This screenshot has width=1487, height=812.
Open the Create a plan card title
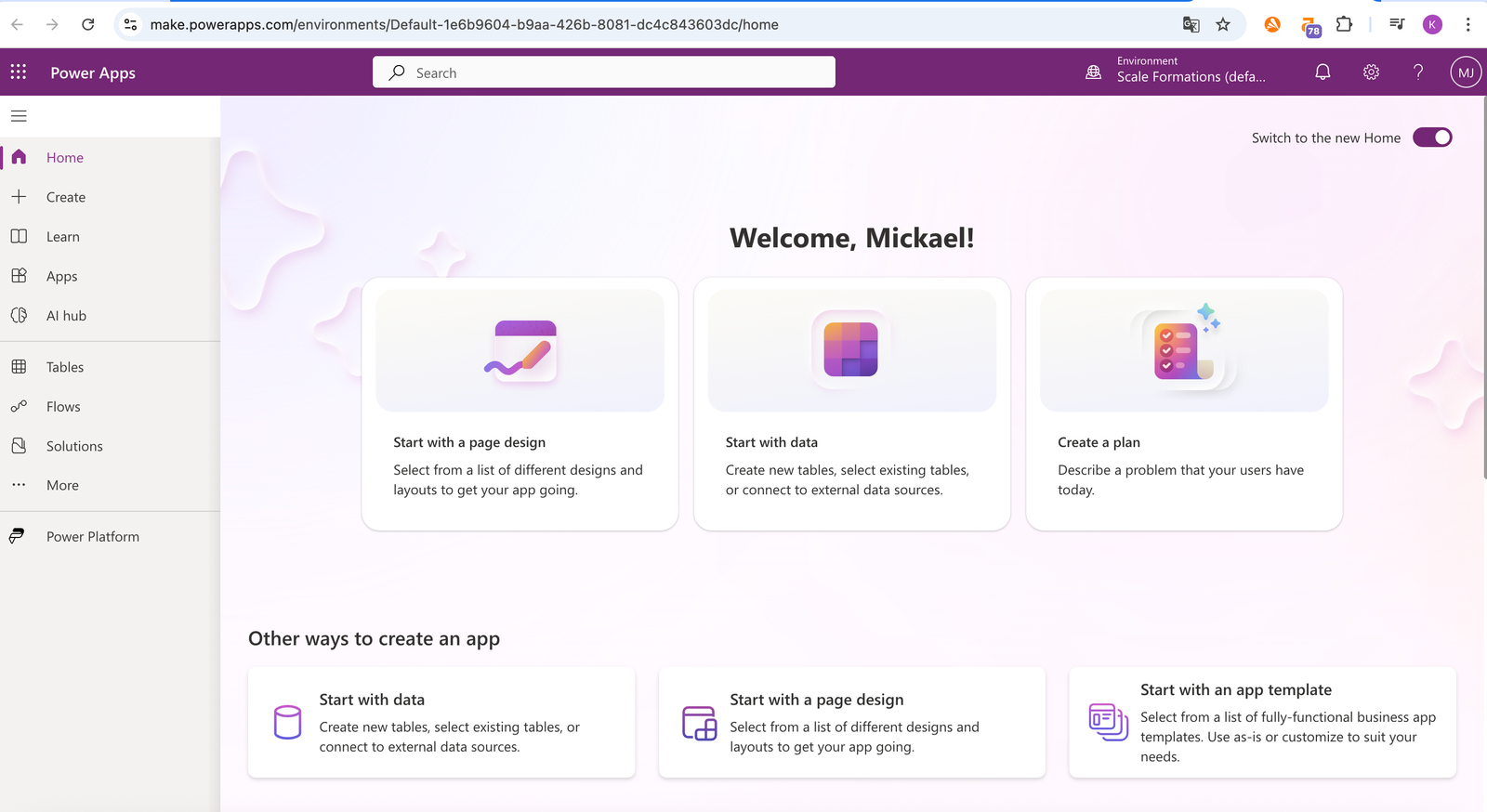pos(1099,442)
